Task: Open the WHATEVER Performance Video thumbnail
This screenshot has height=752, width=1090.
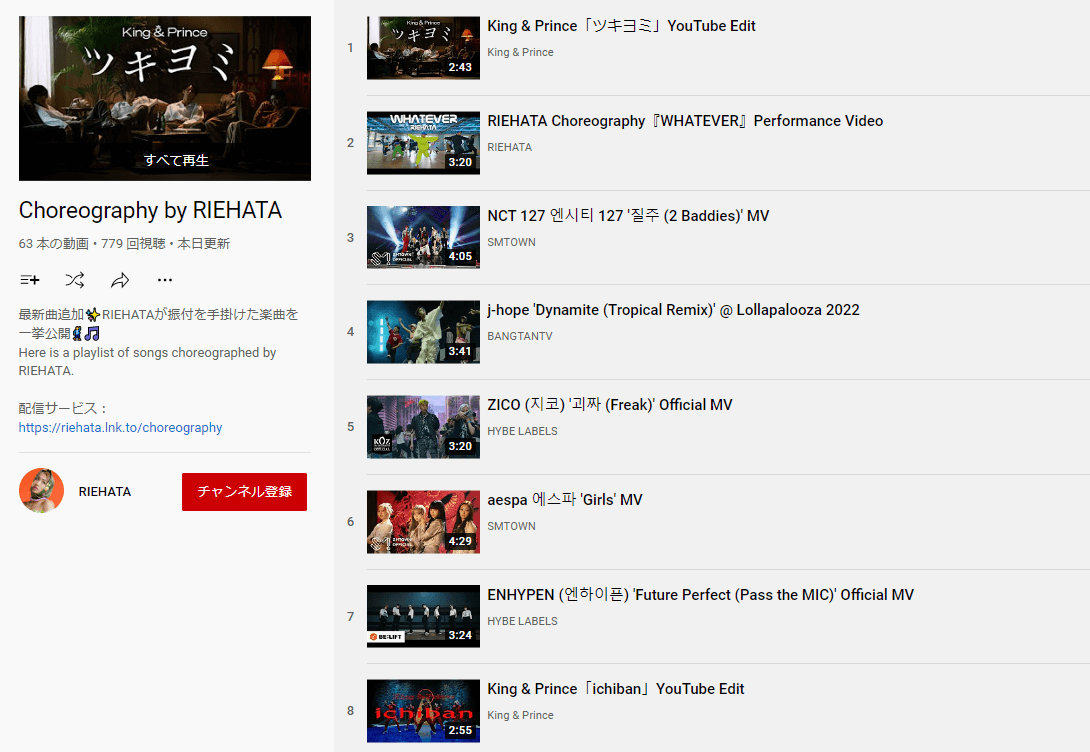Action: (x=423, y=142)
